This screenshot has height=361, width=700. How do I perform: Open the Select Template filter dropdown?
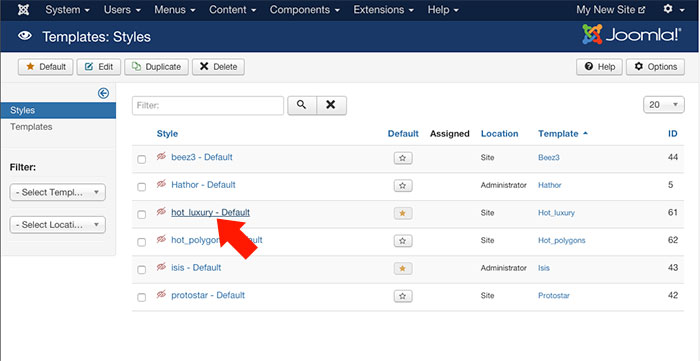[x=58, y=192]
